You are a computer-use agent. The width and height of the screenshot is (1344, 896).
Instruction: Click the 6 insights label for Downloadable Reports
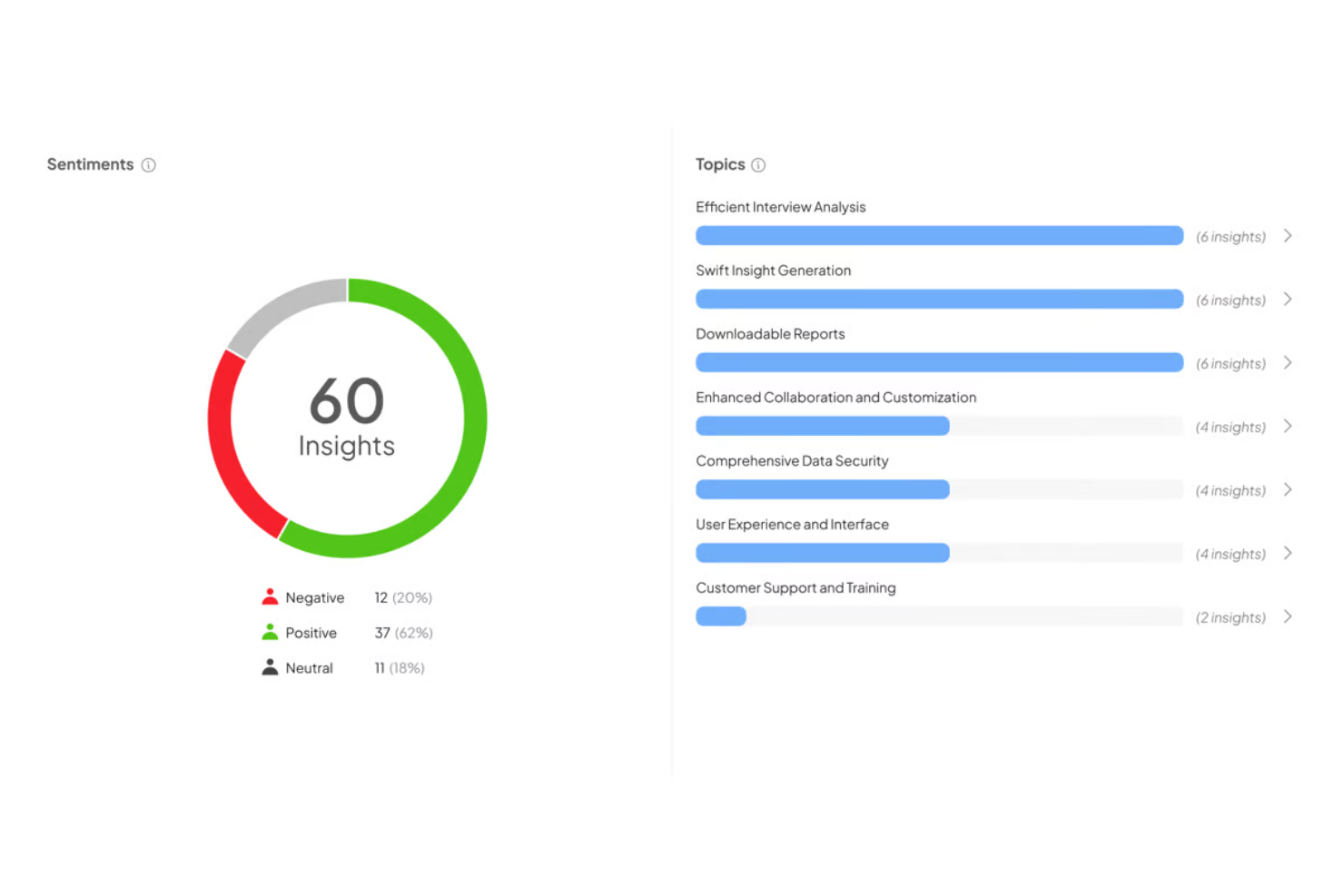tap(1230, 362)
